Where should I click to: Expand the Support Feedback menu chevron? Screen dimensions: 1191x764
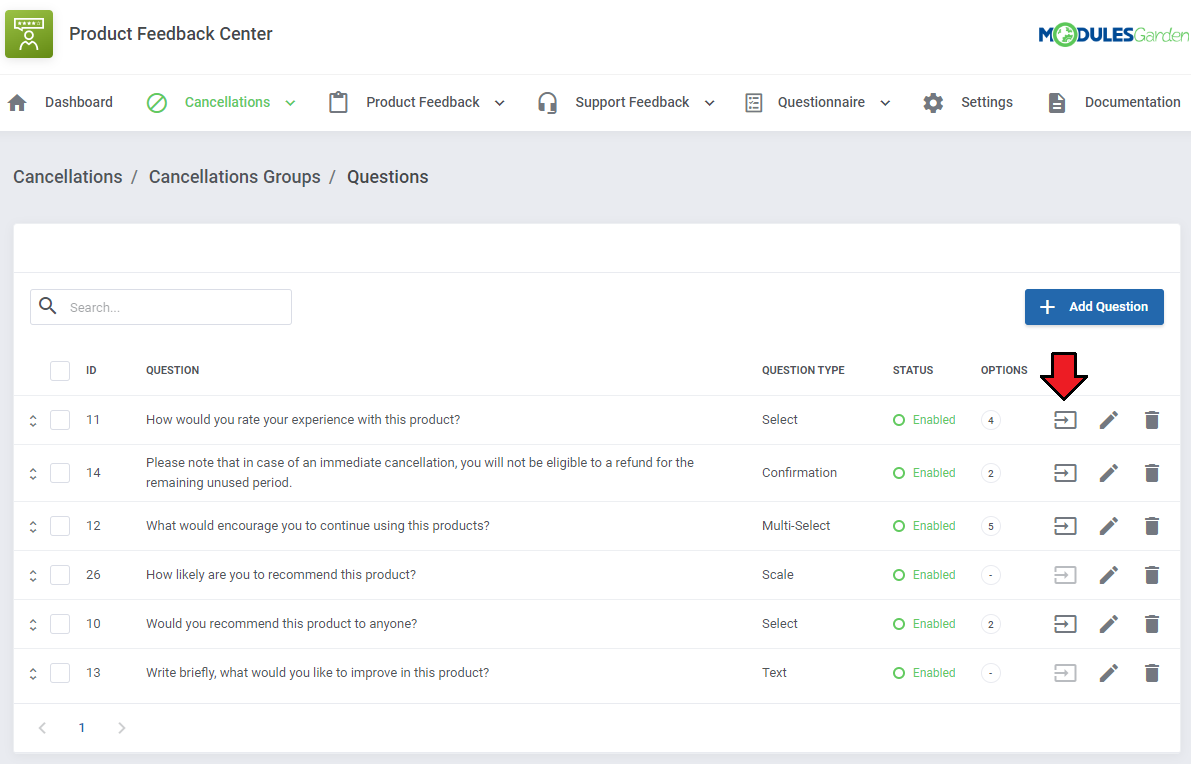click(x=709, y=103)
